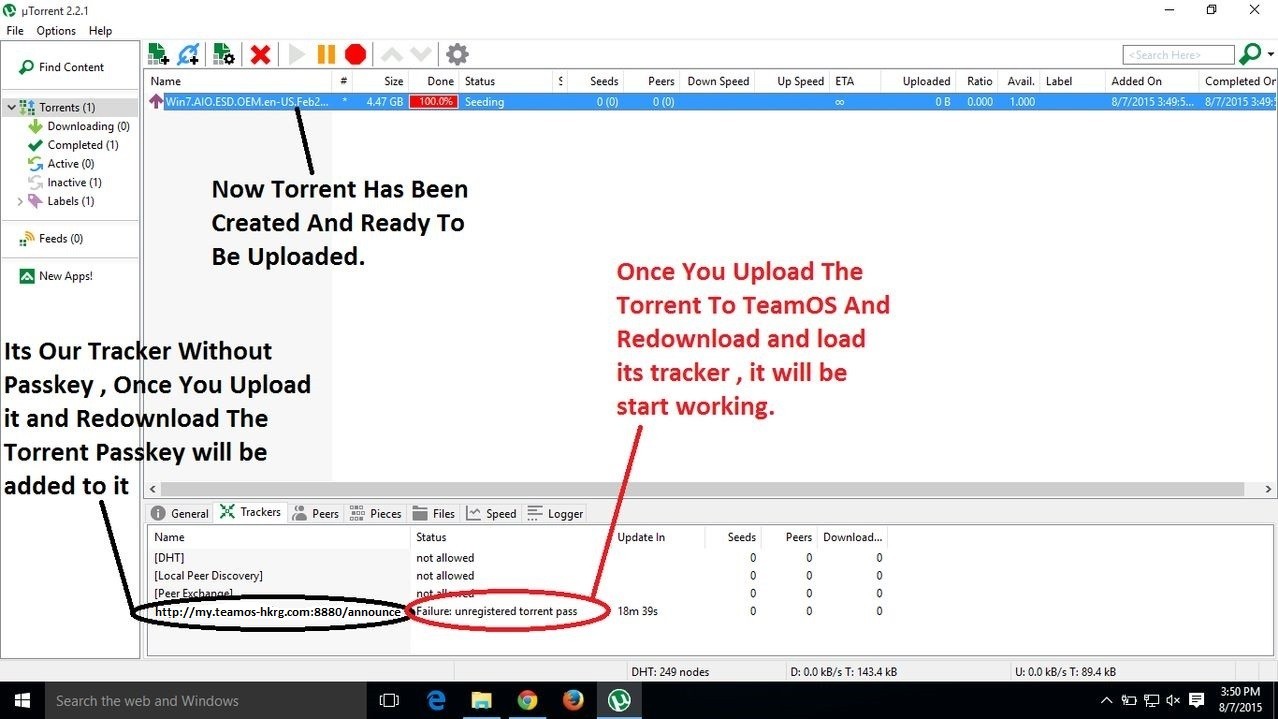Viewport: 1278px width, 719px height.
Task: Start the torrent with the play icon
Action: 297,54
